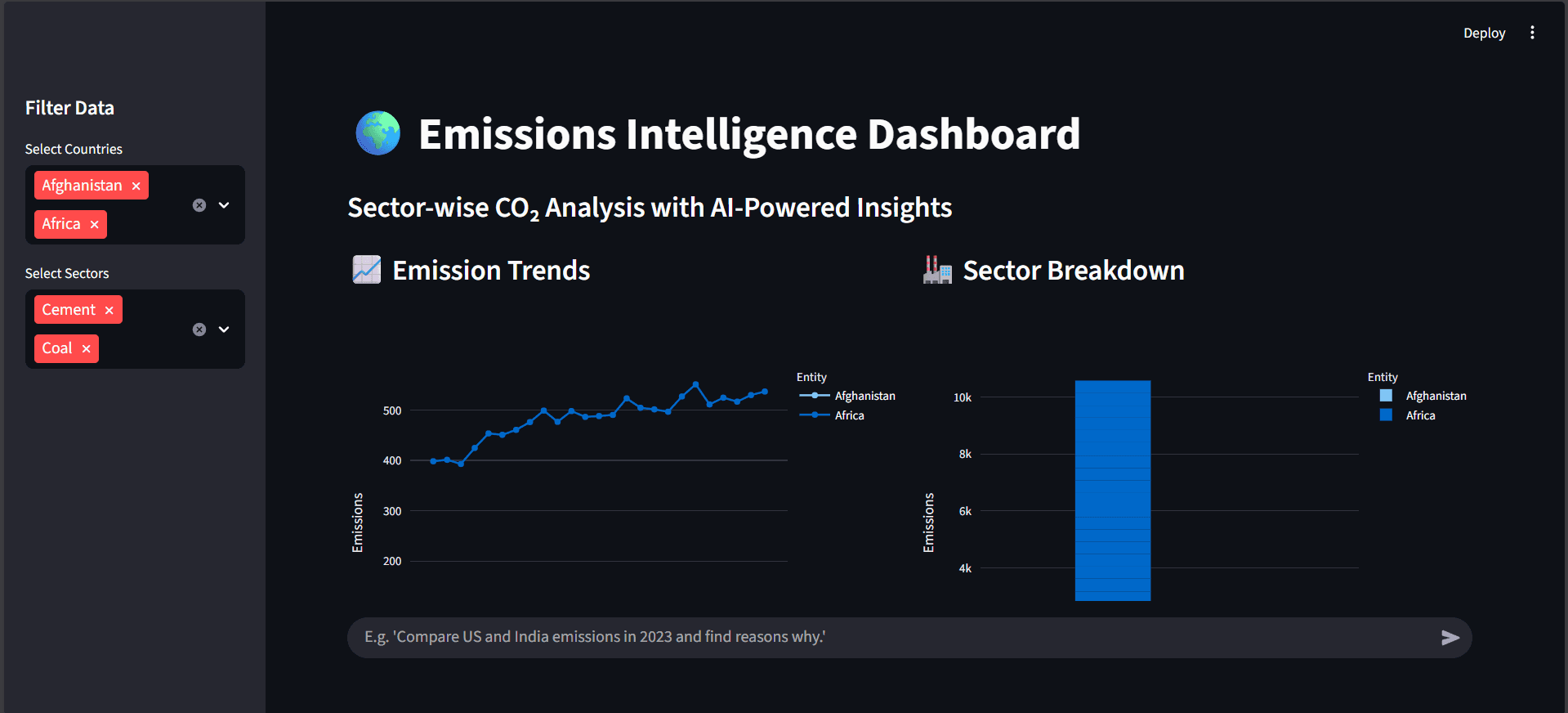Screen dimensions: 1568x713
Task: Click the globe icon beside the dashboard title
Action: (x=377, y=132)
